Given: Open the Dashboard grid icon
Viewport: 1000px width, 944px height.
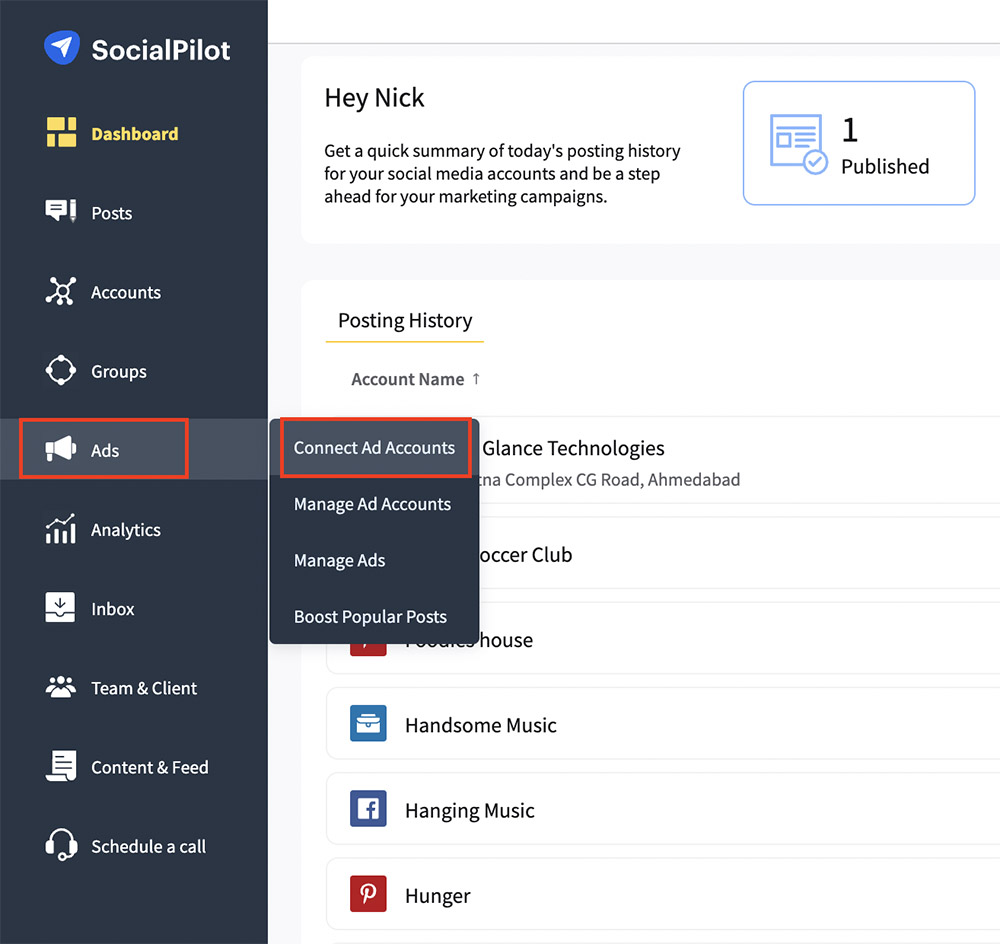Looking at the screenshot, I should click(61, 132).
